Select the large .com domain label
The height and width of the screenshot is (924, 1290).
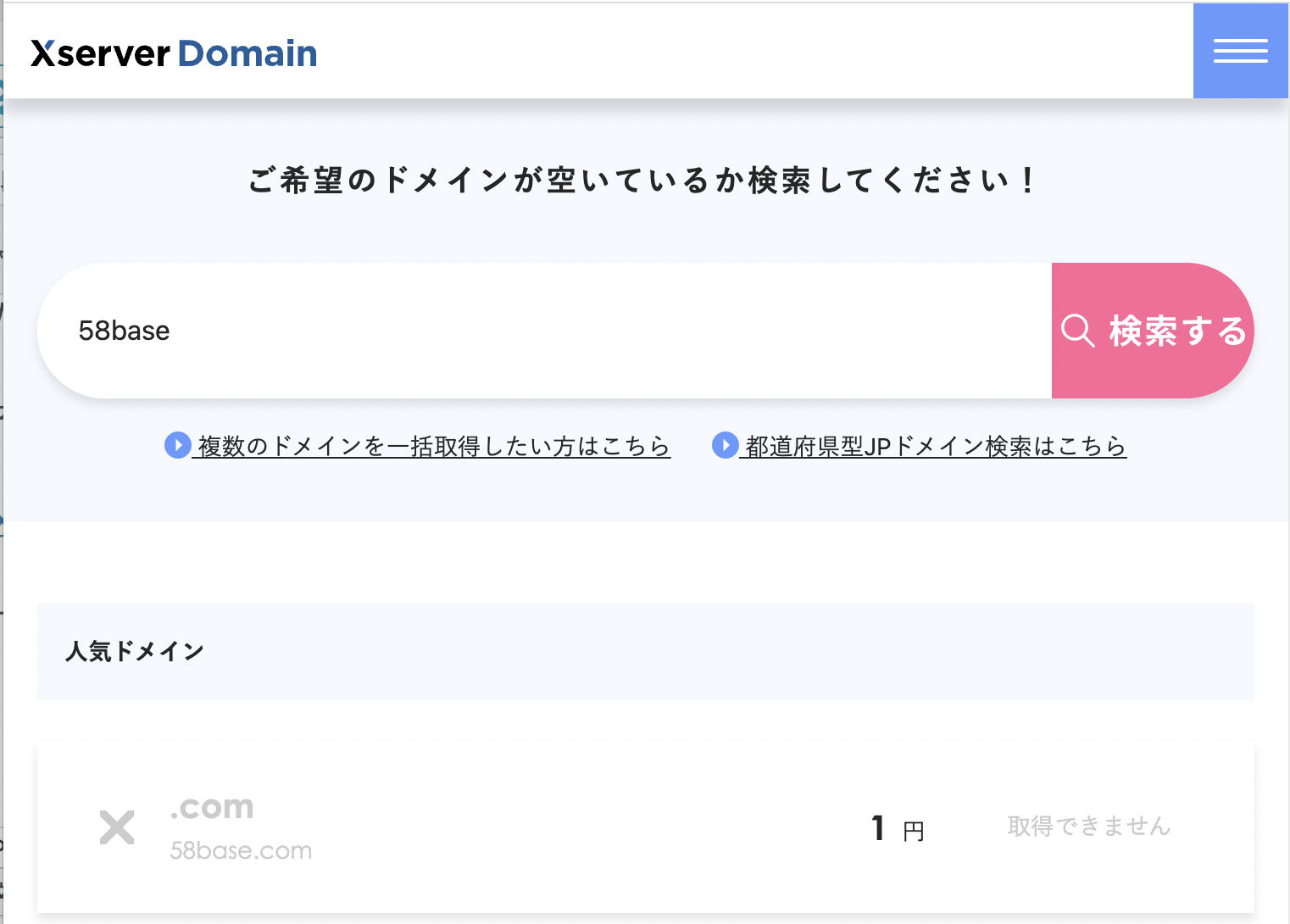pyautogui.click(x=212, y=807)
